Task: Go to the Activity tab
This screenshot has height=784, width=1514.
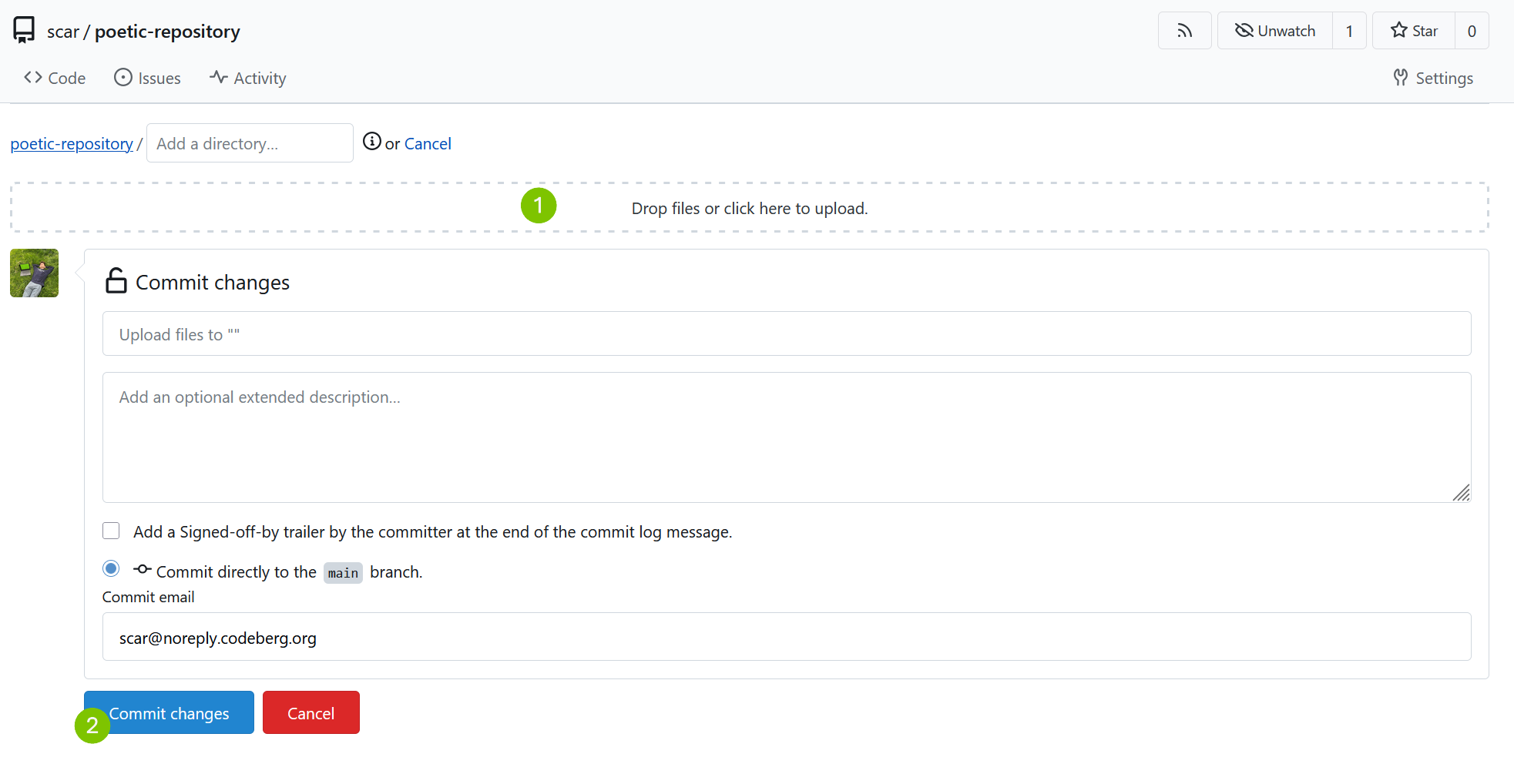Action: (x=247, y=78)
